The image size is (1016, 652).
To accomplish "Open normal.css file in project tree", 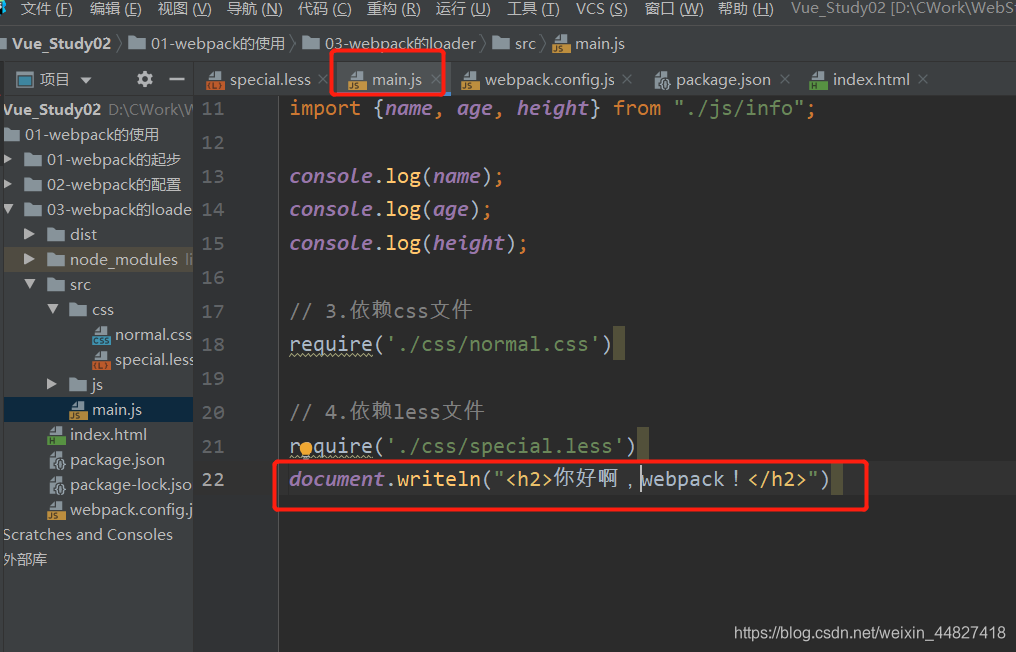I will tap(143, 334).
